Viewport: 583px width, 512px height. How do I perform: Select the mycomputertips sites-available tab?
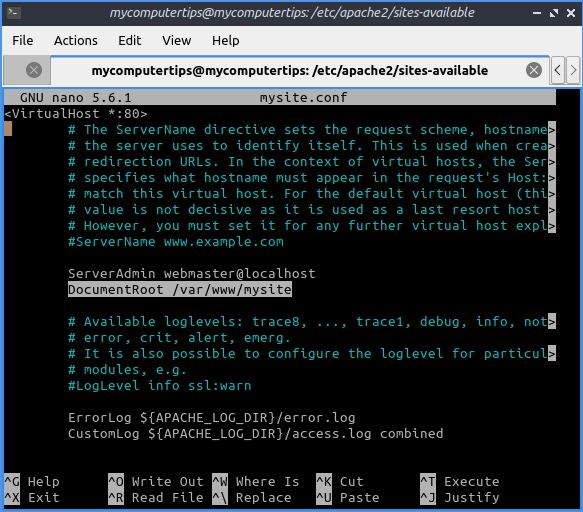point(290,70)
